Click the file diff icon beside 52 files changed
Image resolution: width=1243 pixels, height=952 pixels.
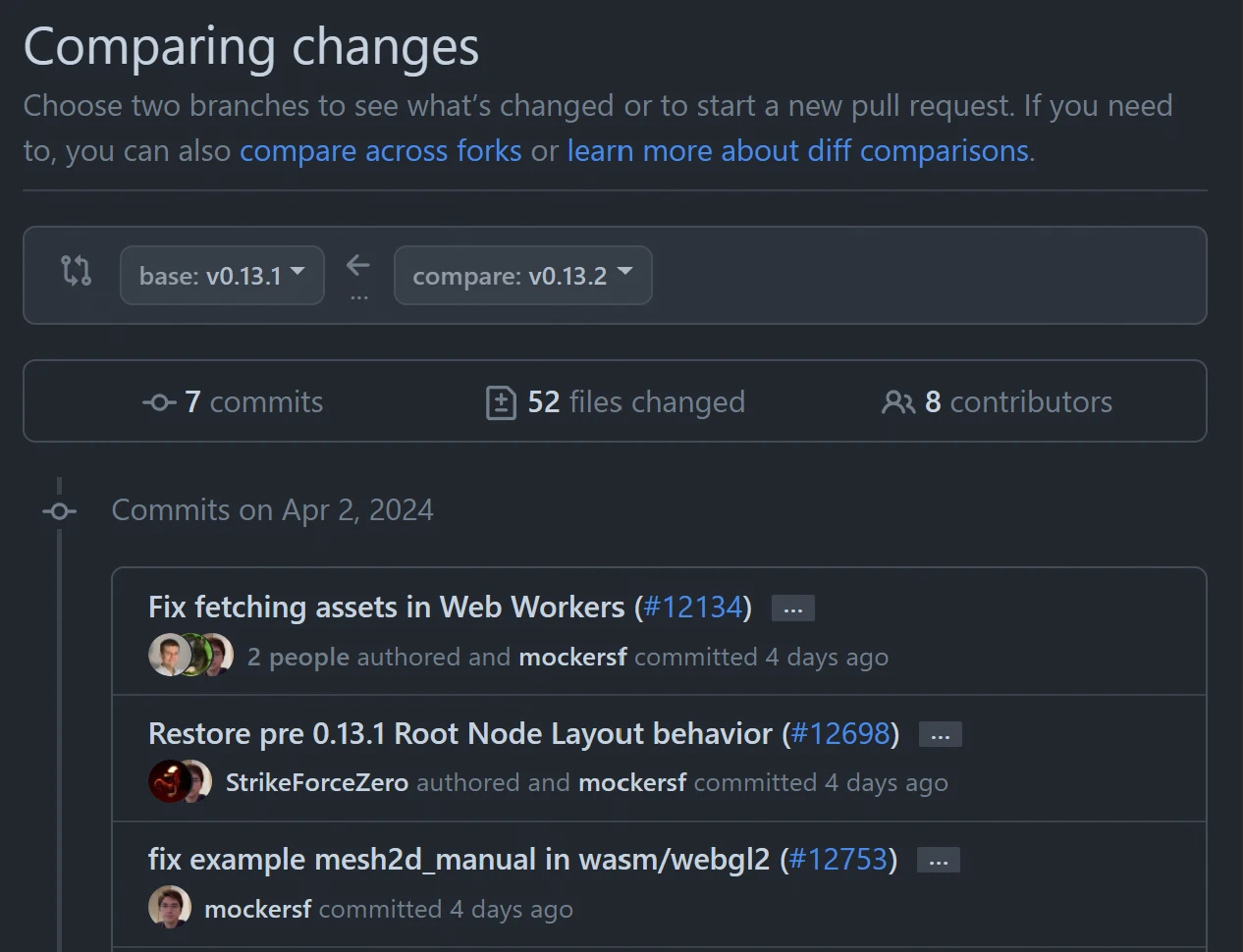tap(501, 402)
